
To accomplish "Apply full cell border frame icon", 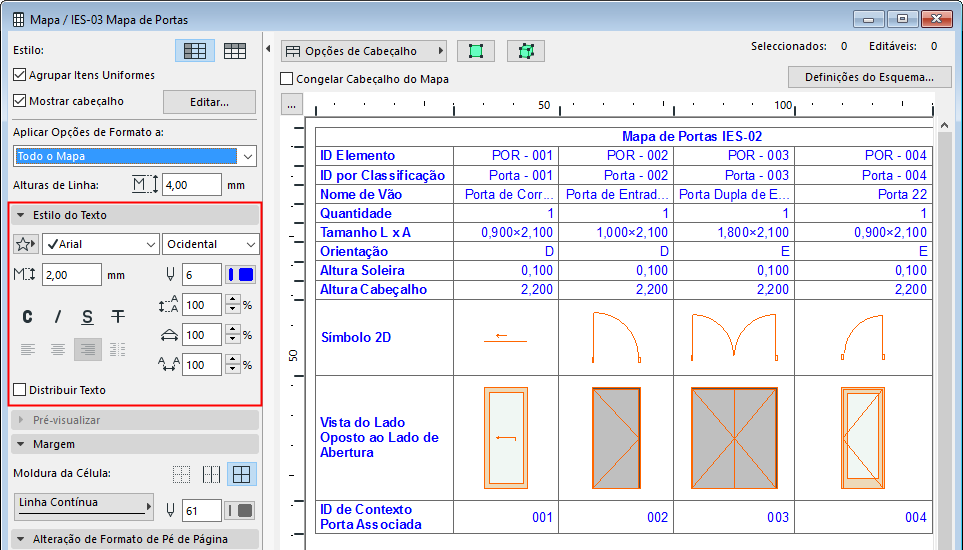I will (240, 474).
